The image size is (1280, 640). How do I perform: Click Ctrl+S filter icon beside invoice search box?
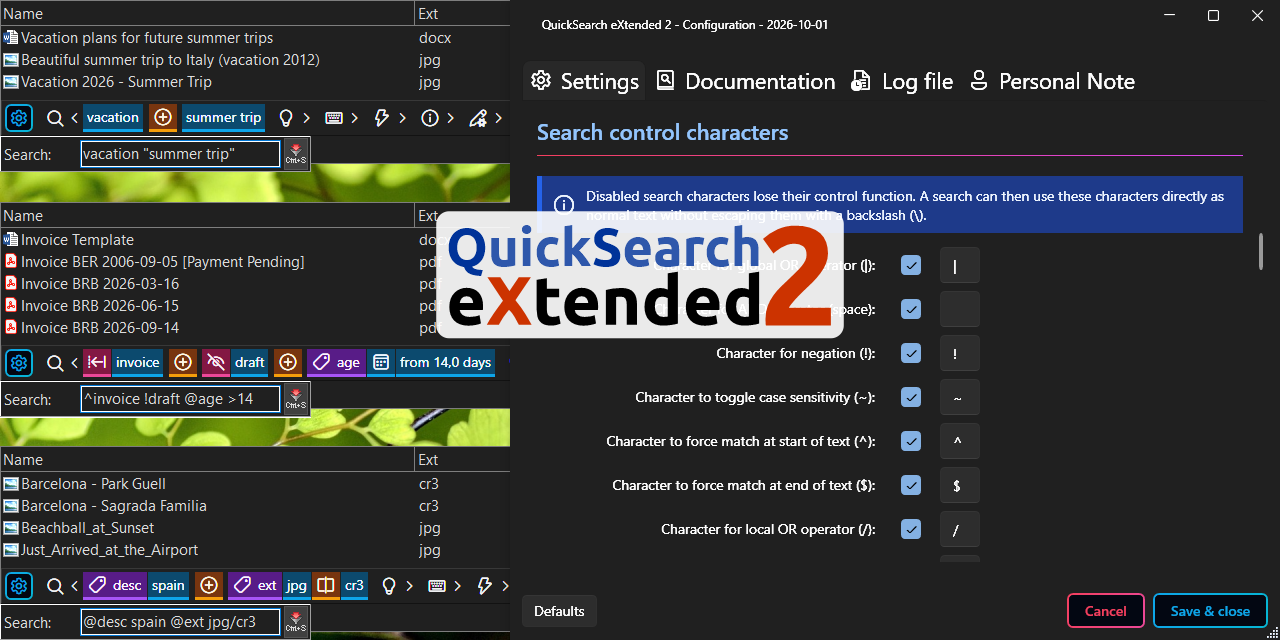296,399
